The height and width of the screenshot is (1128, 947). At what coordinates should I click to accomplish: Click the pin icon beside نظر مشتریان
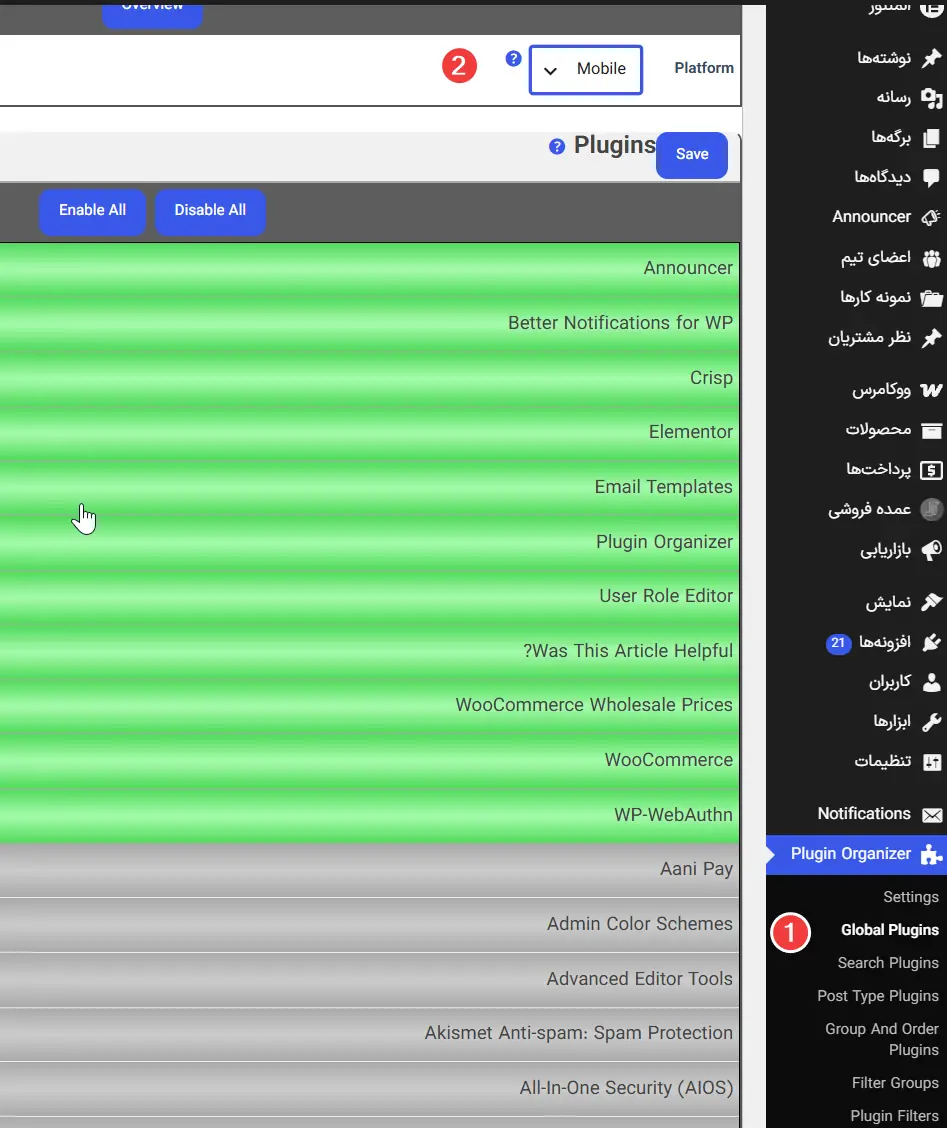(931, 337)
